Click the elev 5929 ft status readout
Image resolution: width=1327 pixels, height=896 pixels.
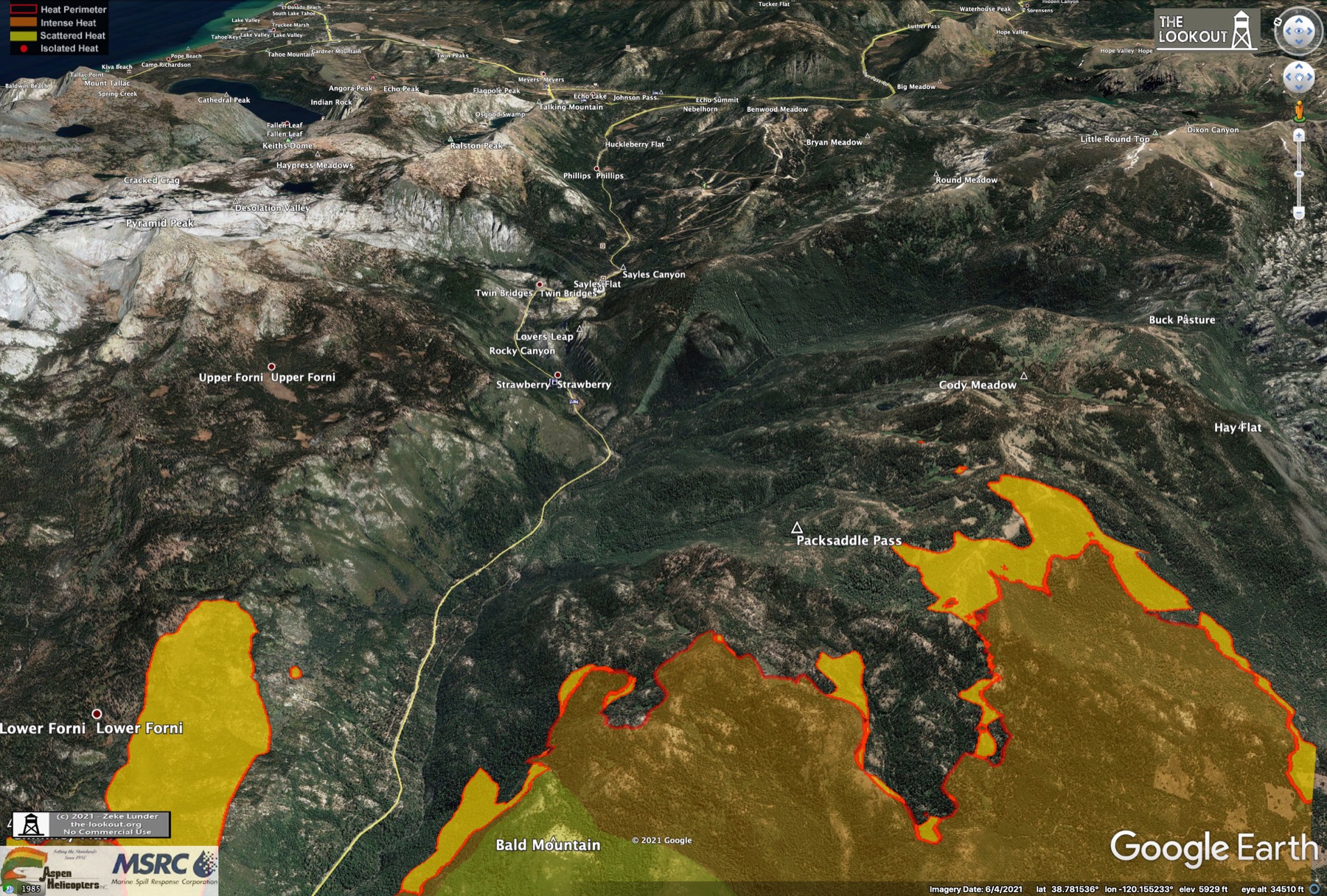(1203, 889)
